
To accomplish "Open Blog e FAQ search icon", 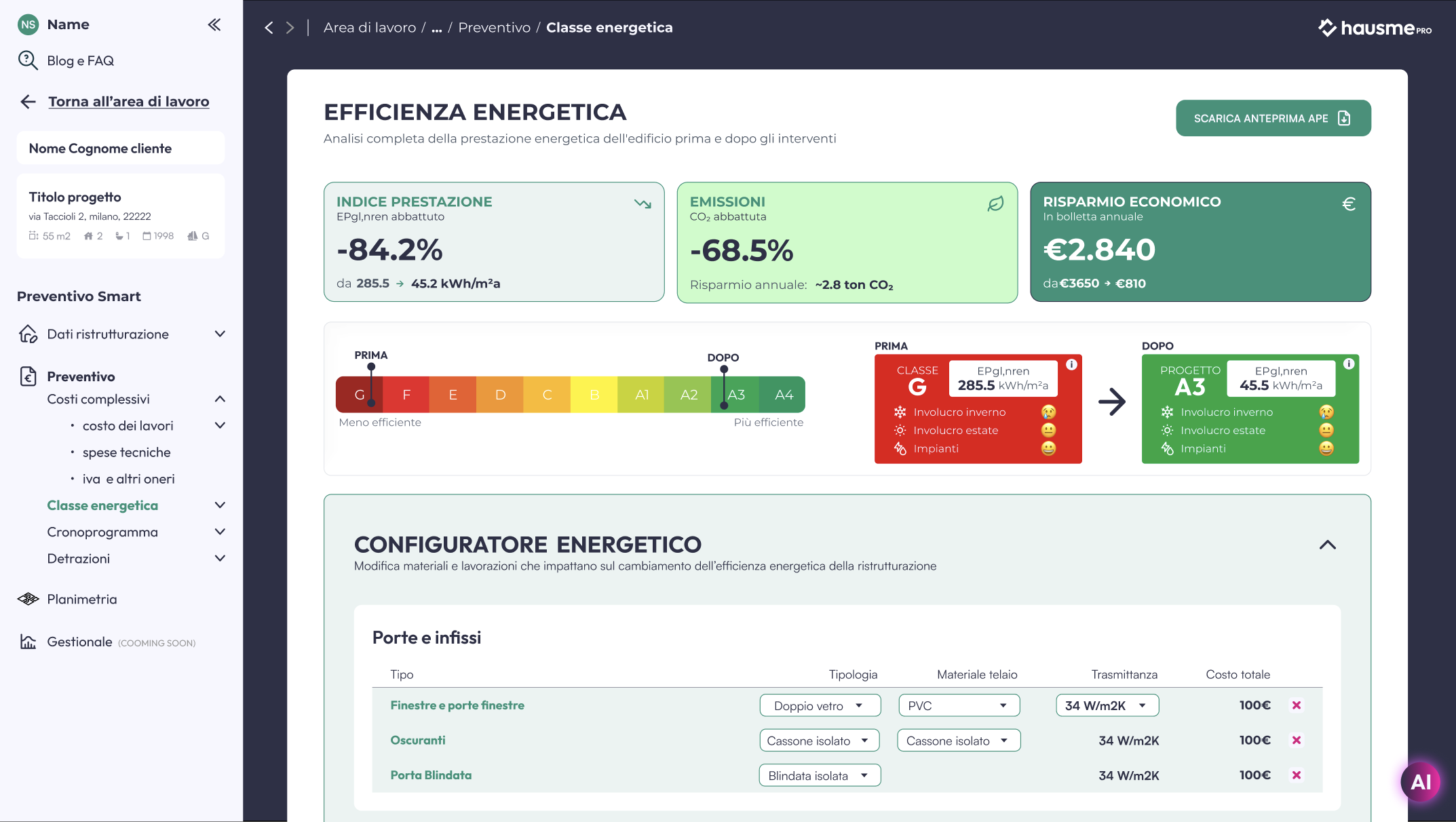I will click(28, 60).
